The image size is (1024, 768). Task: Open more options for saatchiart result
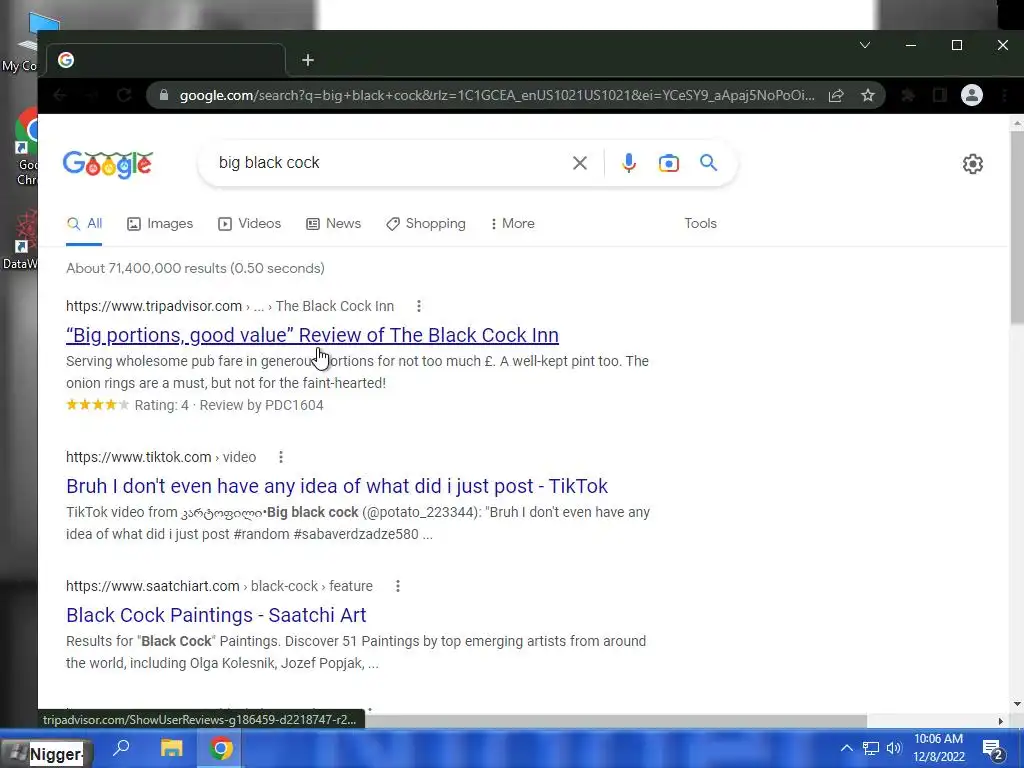[398, 586]
